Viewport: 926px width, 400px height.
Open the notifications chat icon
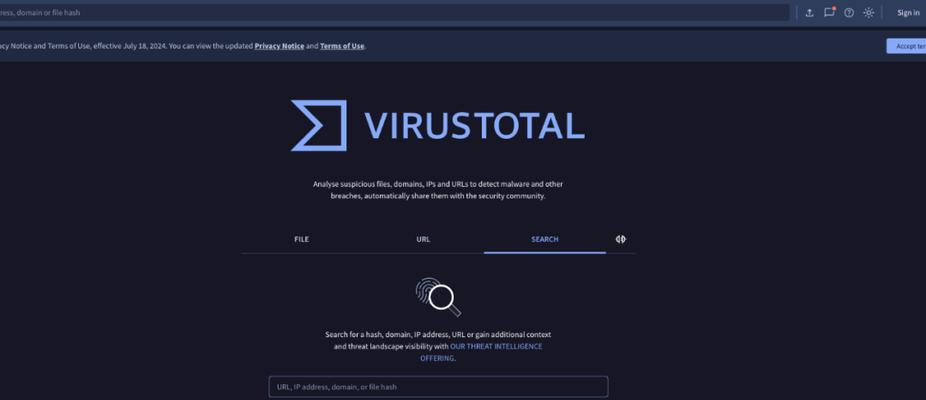(829, 12)
